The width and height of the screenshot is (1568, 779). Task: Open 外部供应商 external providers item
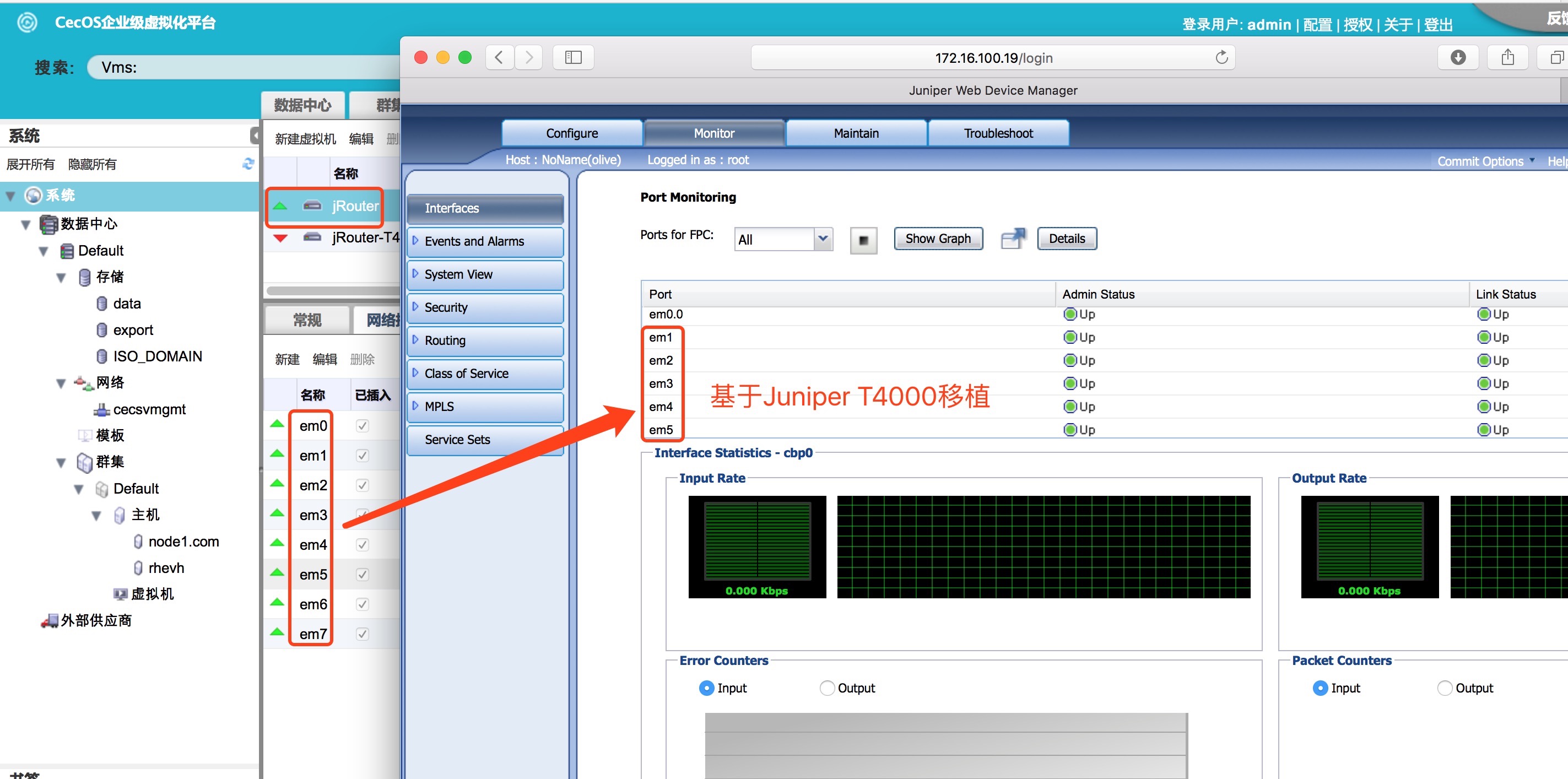click(86, 620)
